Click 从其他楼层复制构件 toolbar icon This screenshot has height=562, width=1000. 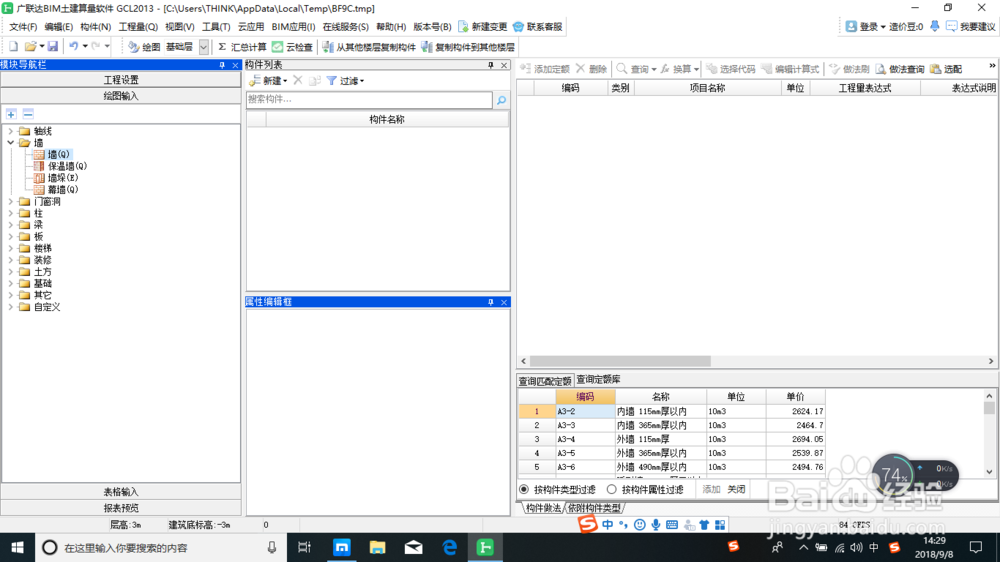327,47
